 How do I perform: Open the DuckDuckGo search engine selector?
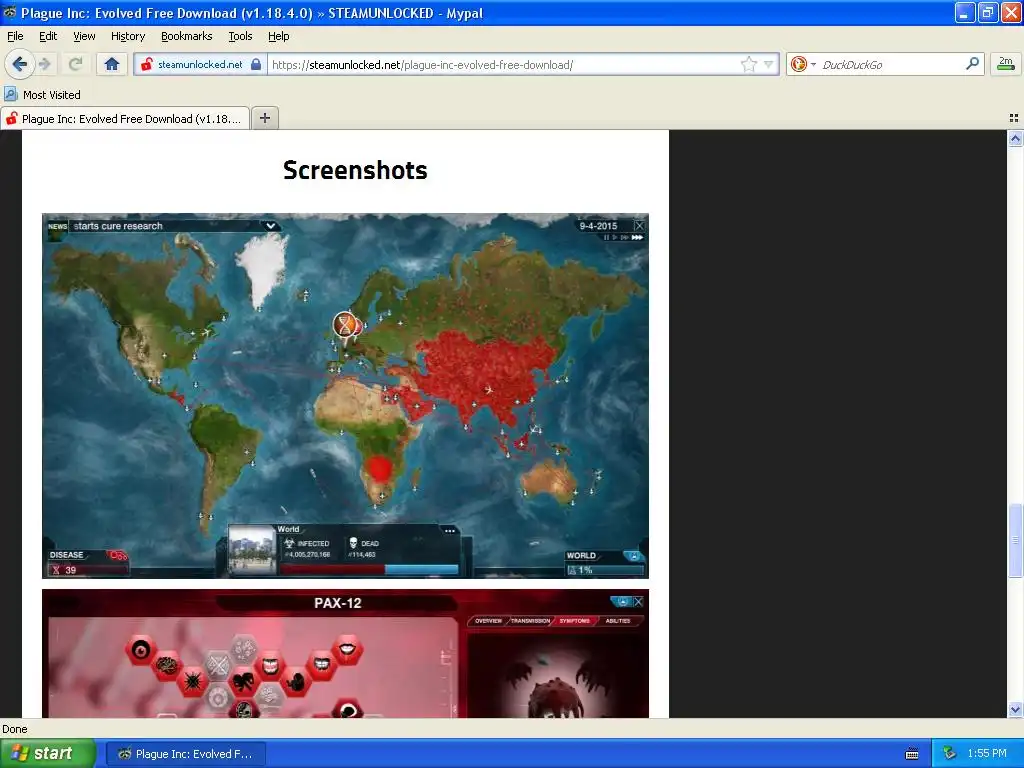pos(803,64)
